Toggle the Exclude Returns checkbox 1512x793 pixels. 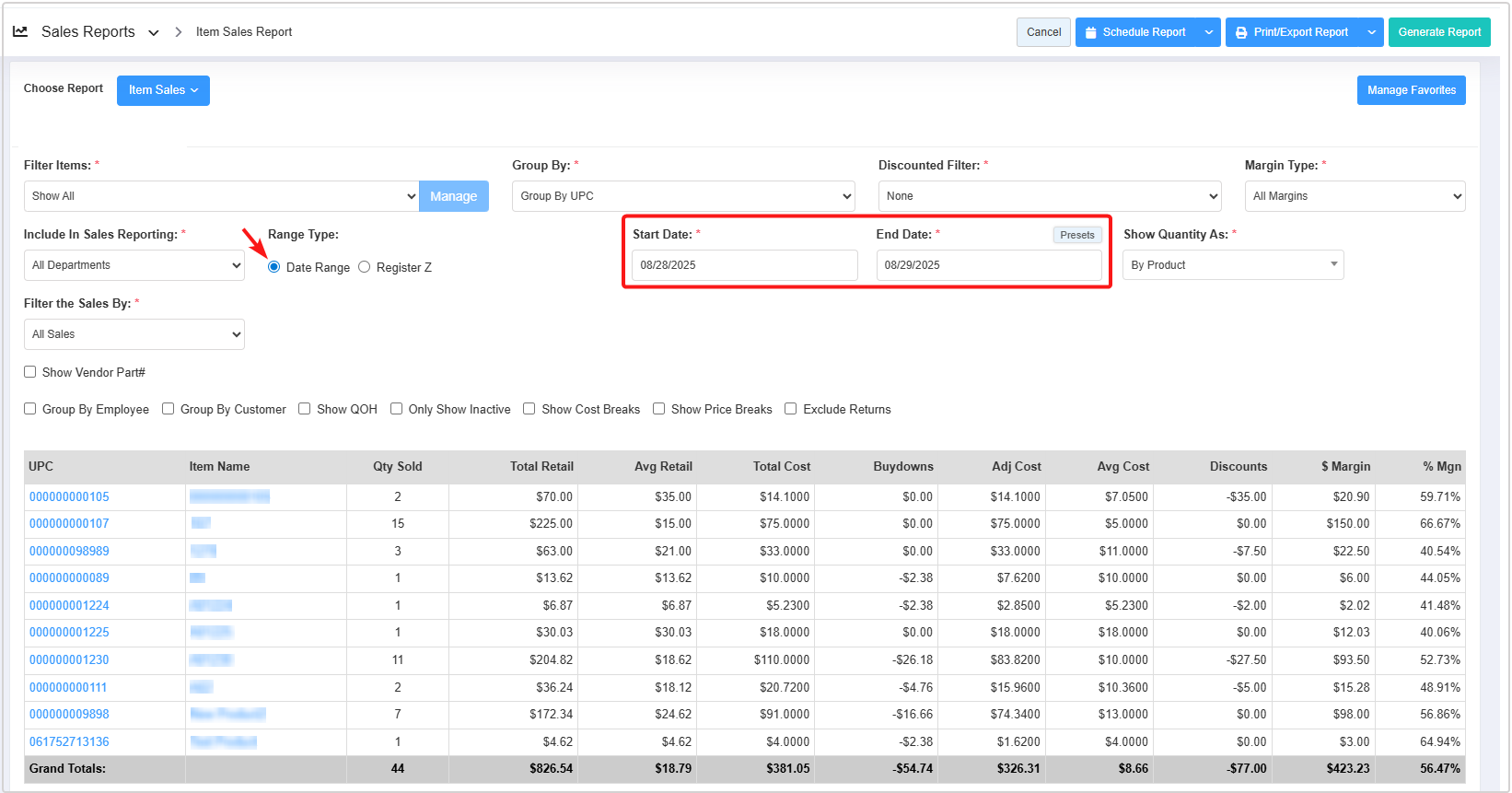click(791, 409)
